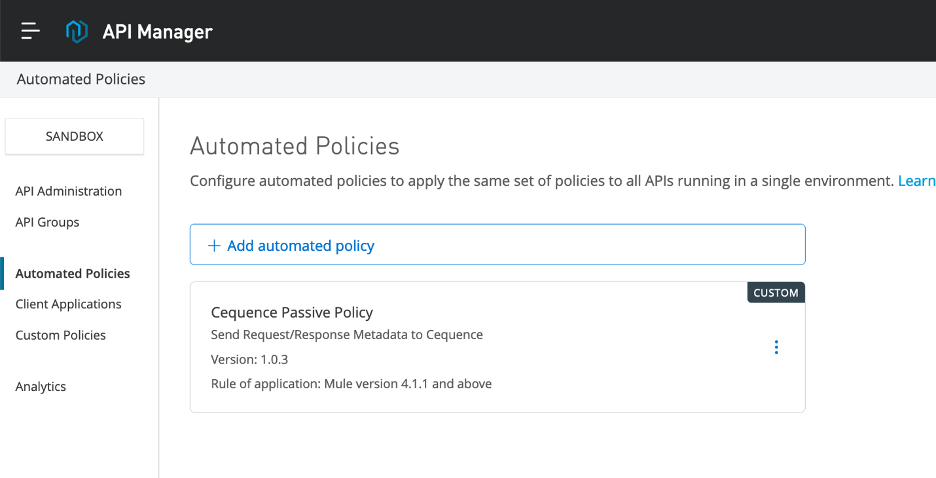Open API Groups in sidebar
936x478 pixels.
click(47, 222)
